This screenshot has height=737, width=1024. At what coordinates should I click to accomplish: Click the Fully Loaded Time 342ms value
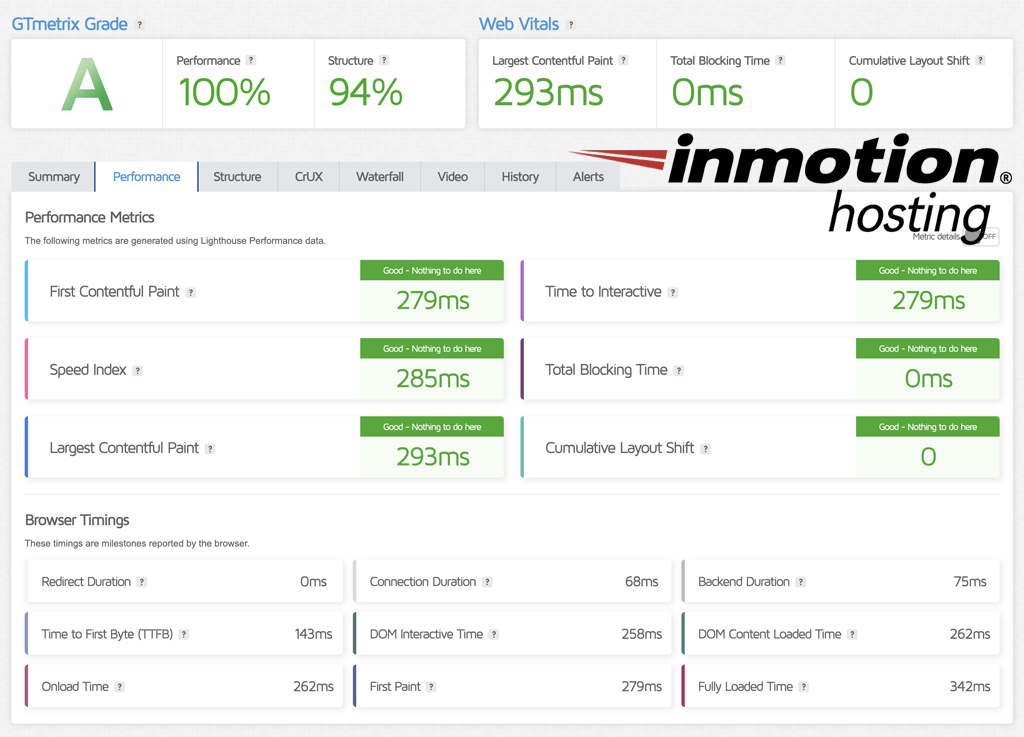click(x=970, y=687)
